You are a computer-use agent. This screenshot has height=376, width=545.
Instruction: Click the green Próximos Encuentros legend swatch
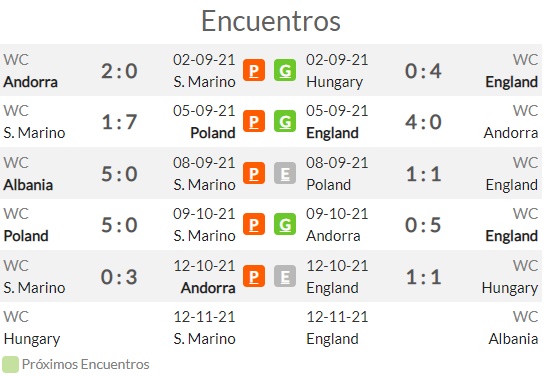tap(10, 365)
